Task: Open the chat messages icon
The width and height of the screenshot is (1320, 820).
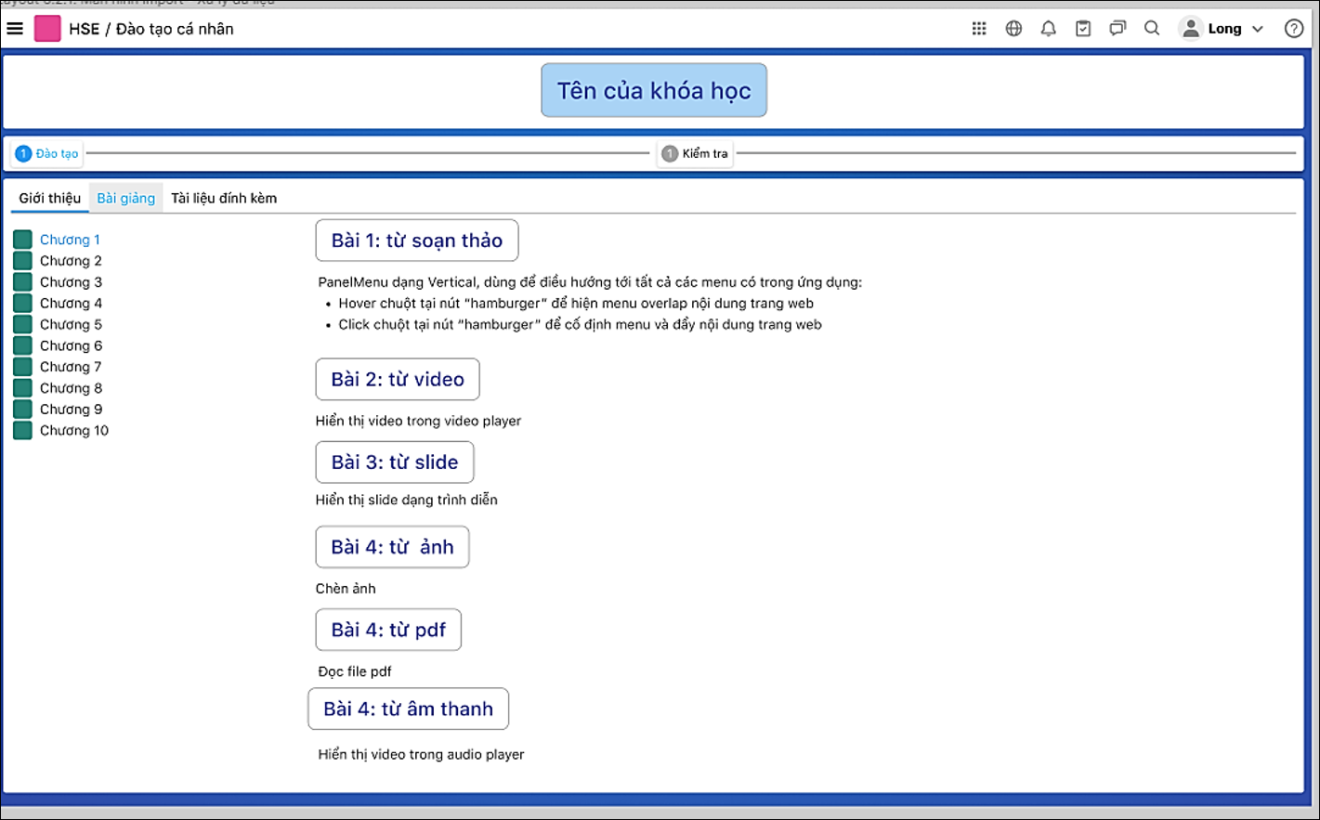Action: pyautogui.click(x=1117, y=29)
